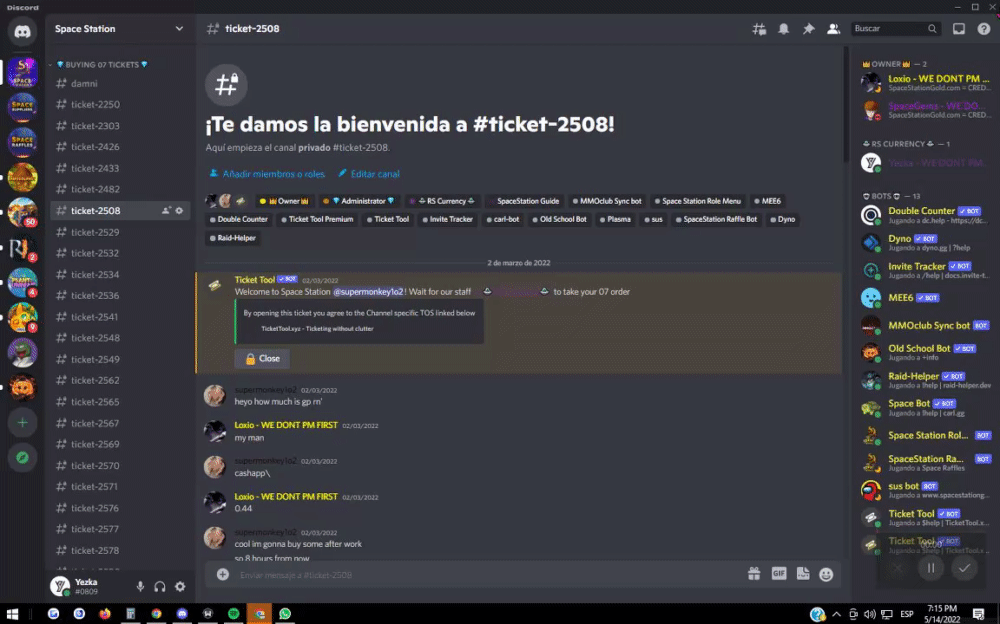Open the GIF picker
This screenshot has width=1000, height=624.
779,574
